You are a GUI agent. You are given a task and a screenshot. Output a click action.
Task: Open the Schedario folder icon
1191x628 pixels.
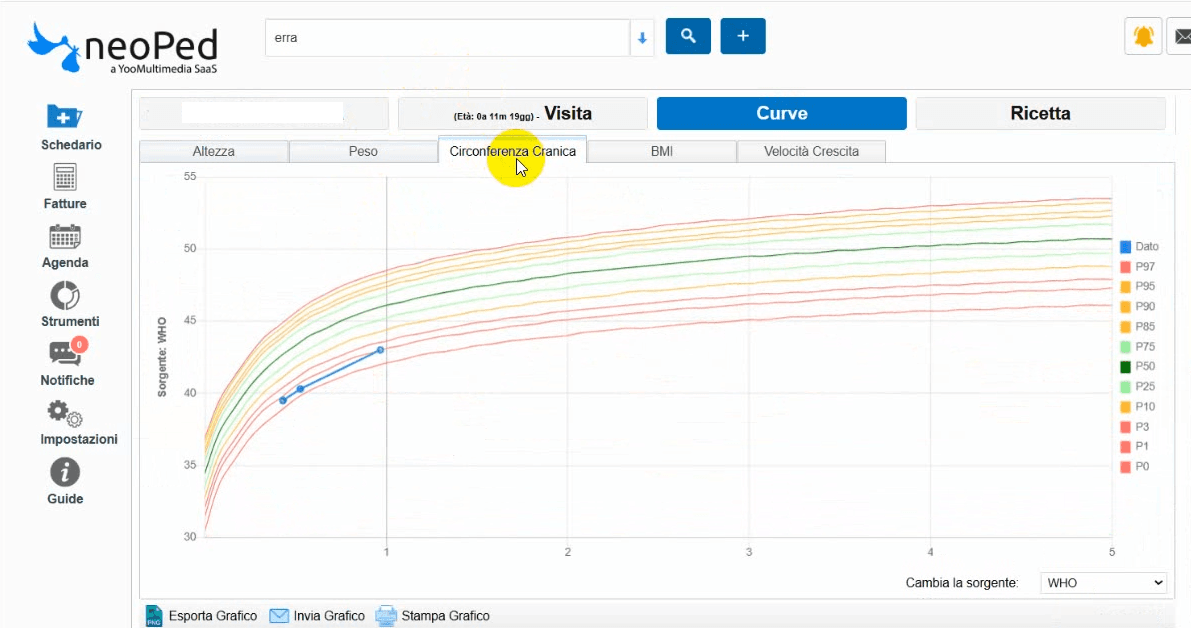(64, 117)
